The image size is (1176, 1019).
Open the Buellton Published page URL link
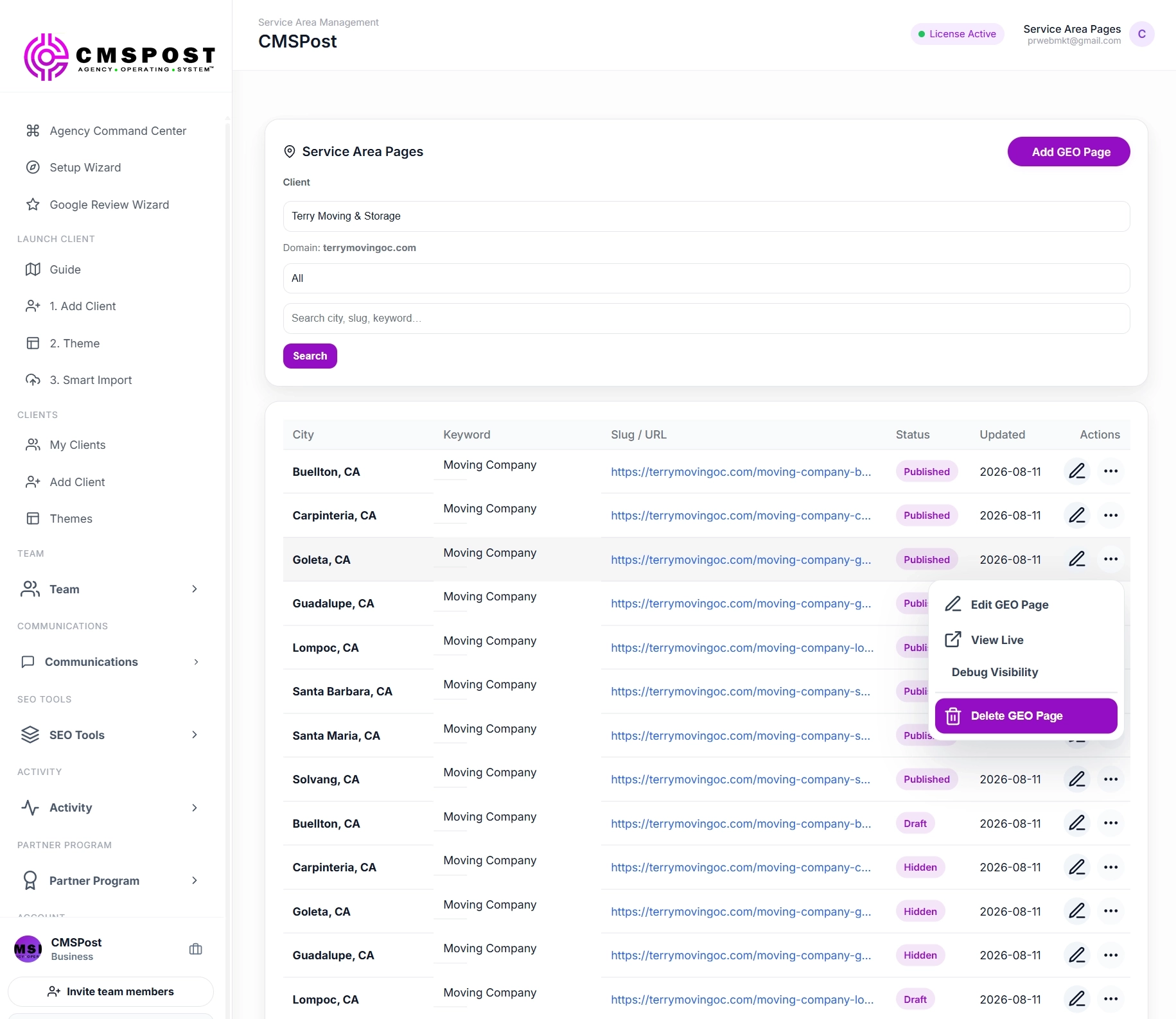click(741, 472)
